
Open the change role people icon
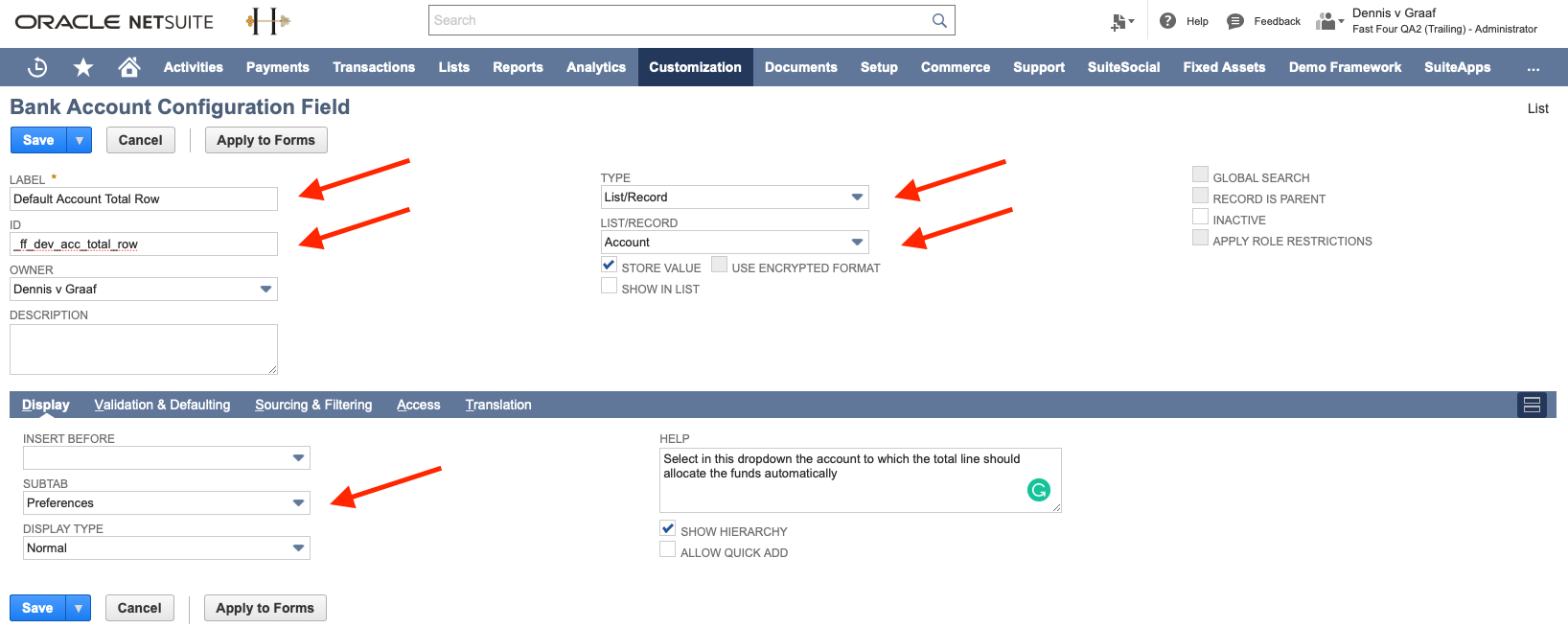point(1328,21)
